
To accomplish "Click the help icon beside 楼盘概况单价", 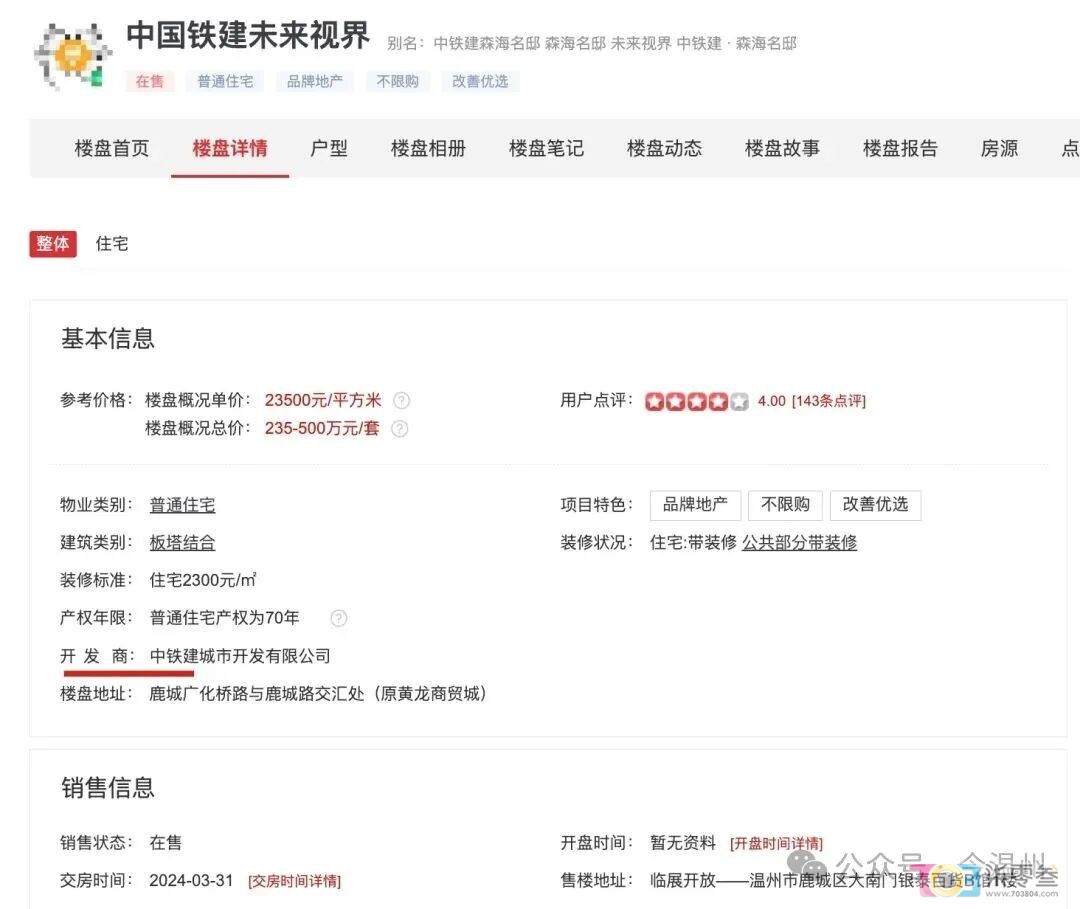I will pos(401,400).
